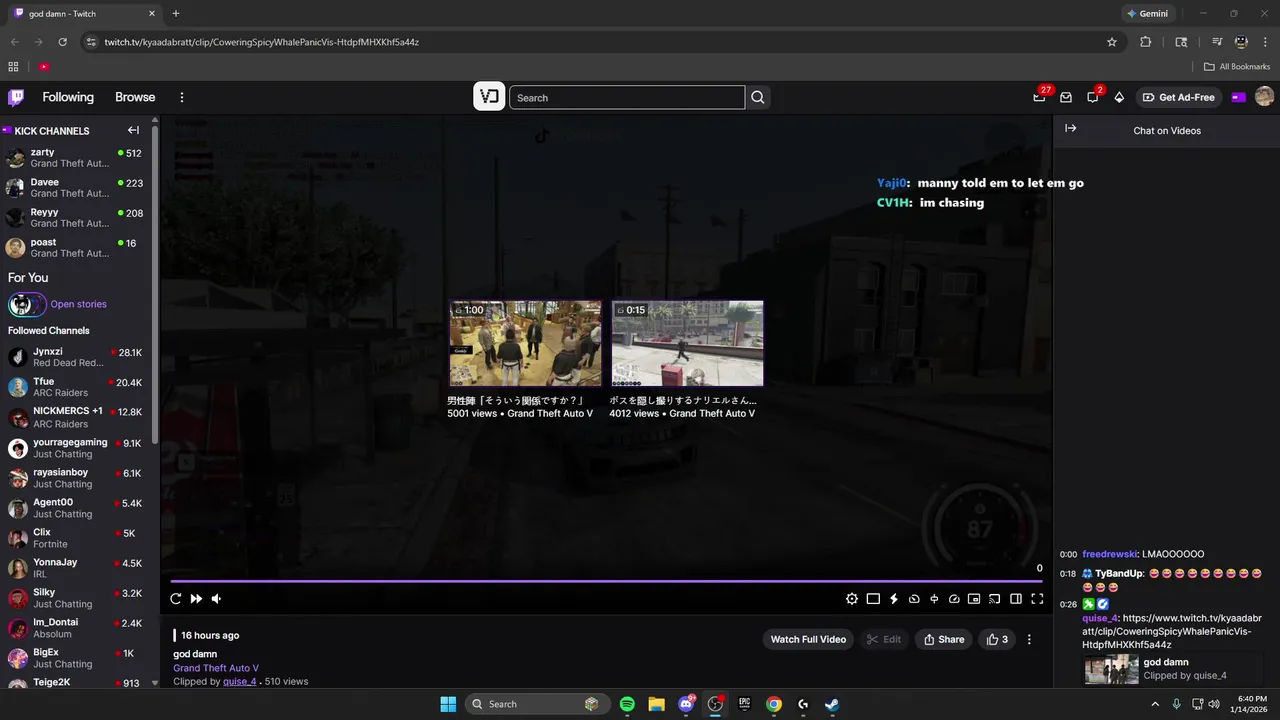Open the 7TV logo icon

489,97
